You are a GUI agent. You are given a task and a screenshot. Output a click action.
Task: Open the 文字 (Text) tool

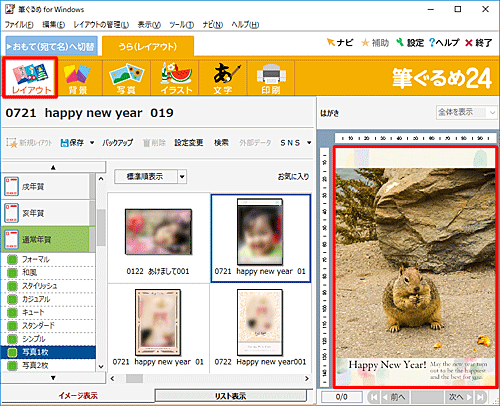[x=223, y=78]
